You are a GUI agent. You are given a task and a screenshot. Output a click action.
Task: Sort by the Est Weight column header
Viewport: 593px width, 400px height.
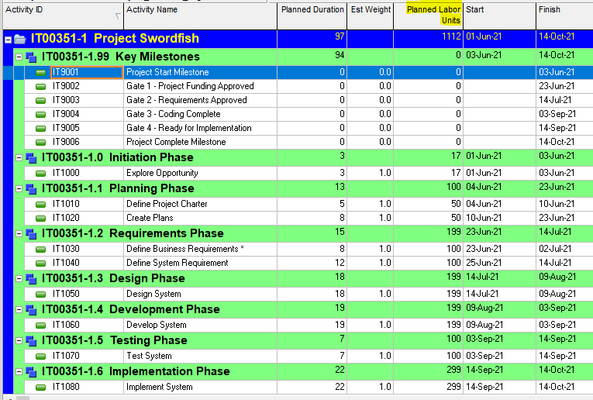[x=370, y=16]
